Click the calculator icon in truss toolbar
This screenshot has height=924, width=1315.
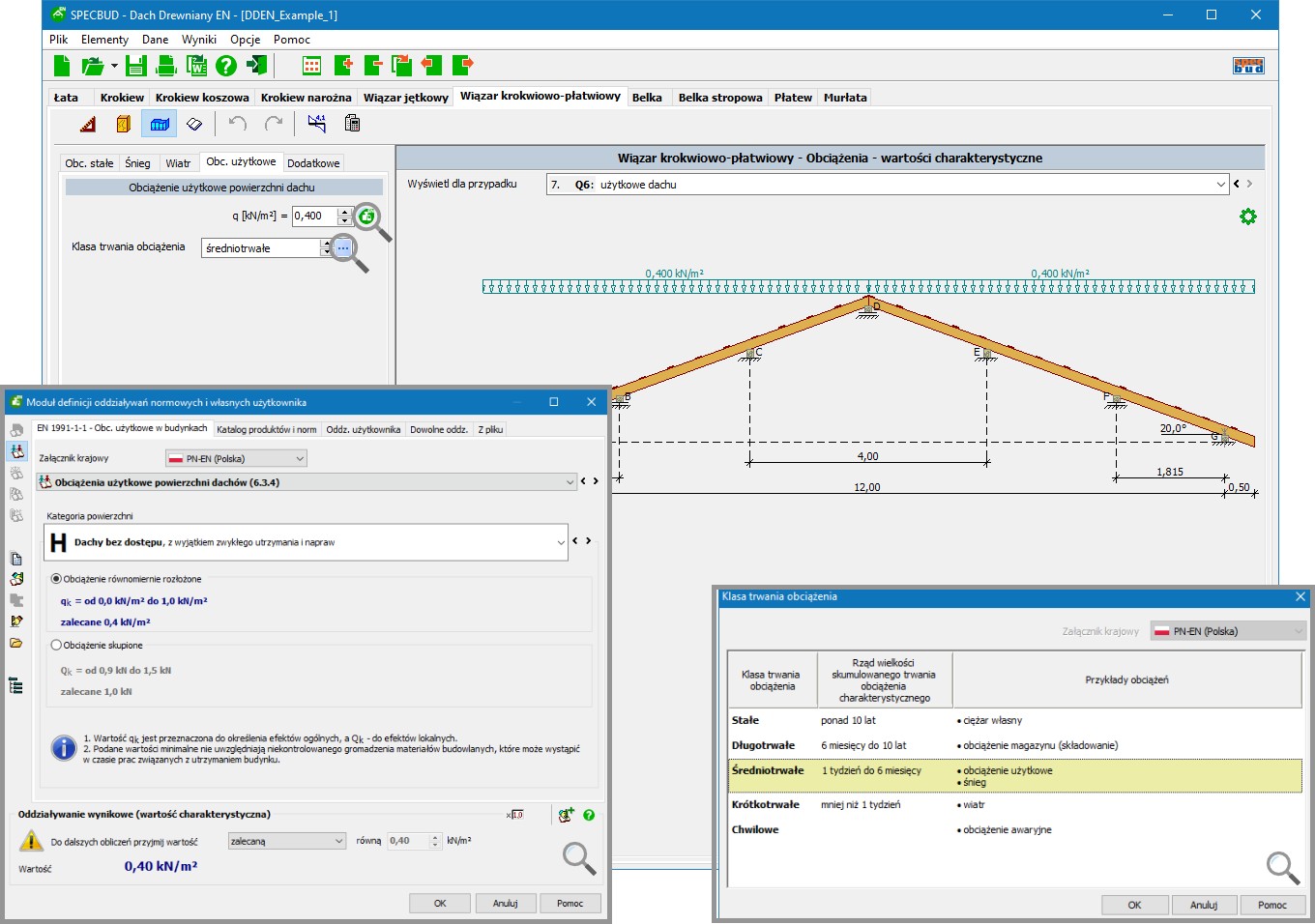click(352, 124)
